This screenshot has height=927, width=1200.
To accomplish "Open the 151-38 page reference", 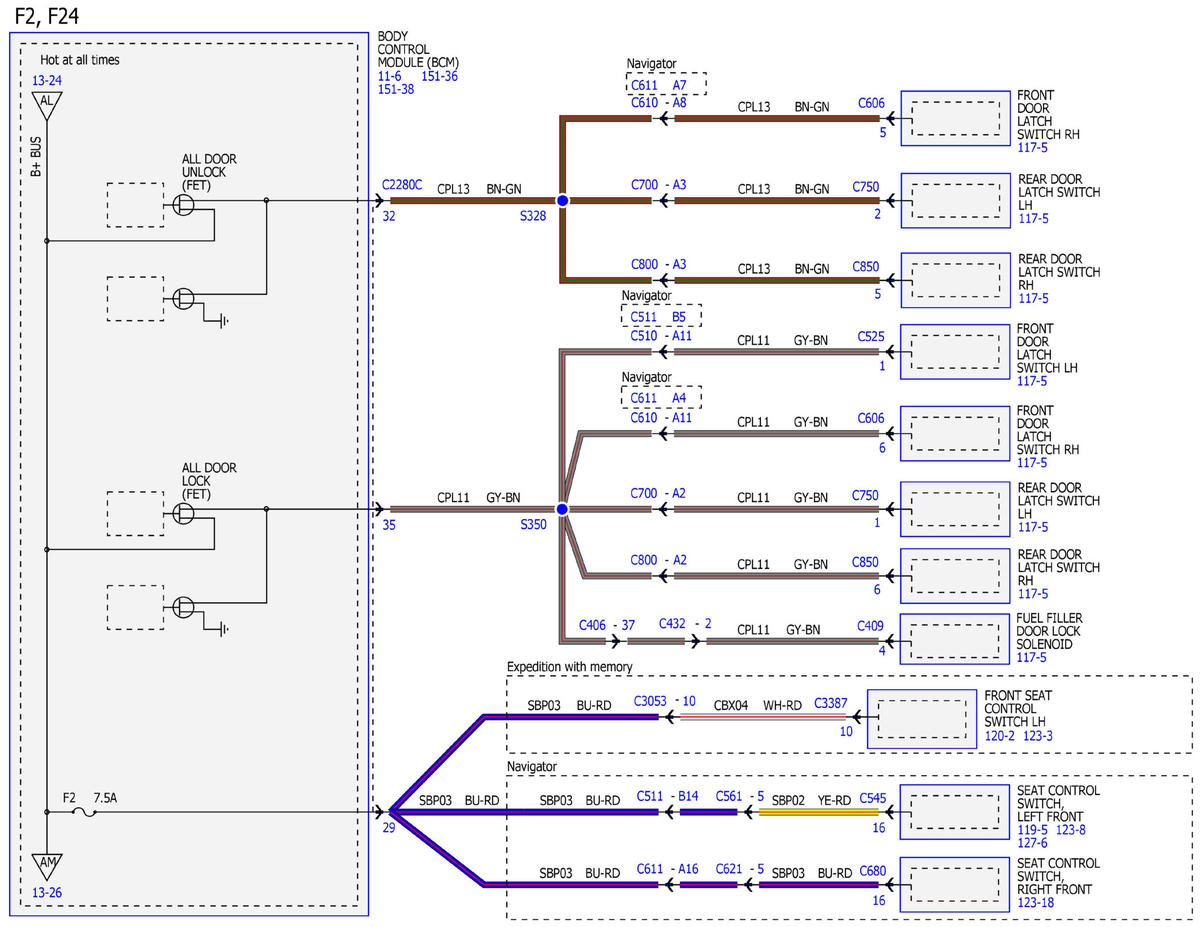I will (x=397, y=89).
